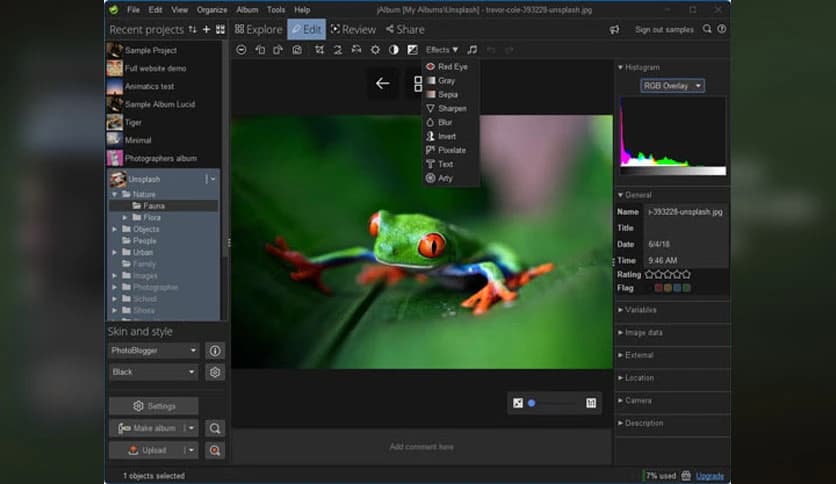This screenshot has height=484, width=836.
Task: Click the contrast half-circle icon
Action: pos(393,50)
